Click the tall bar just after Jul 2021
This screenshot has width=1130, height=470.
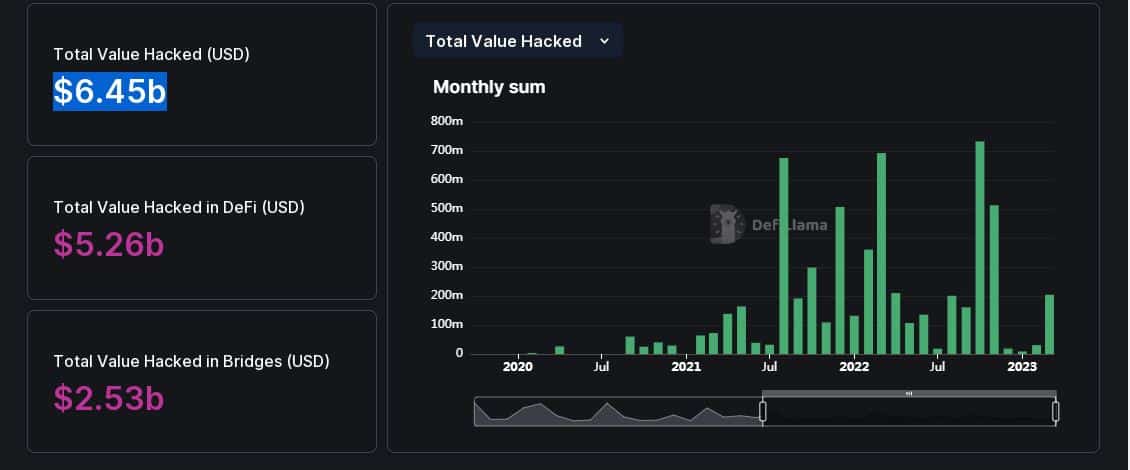[x=783, y=256]
